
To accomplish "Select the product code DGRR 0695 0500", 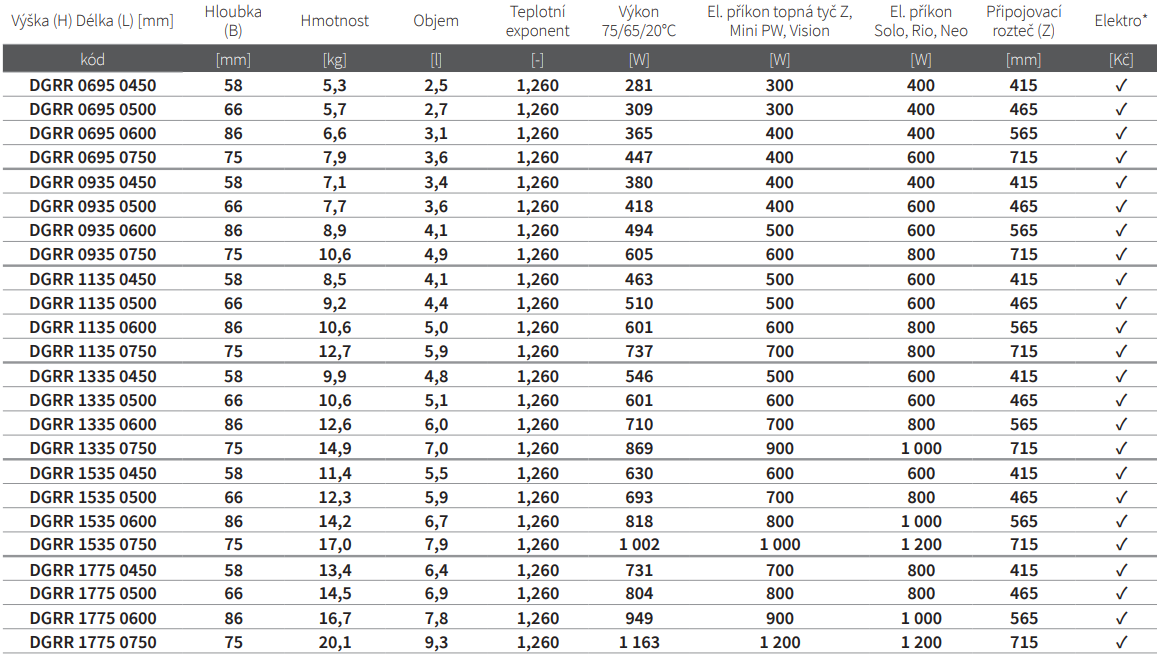I will click(x=93, y=110).
